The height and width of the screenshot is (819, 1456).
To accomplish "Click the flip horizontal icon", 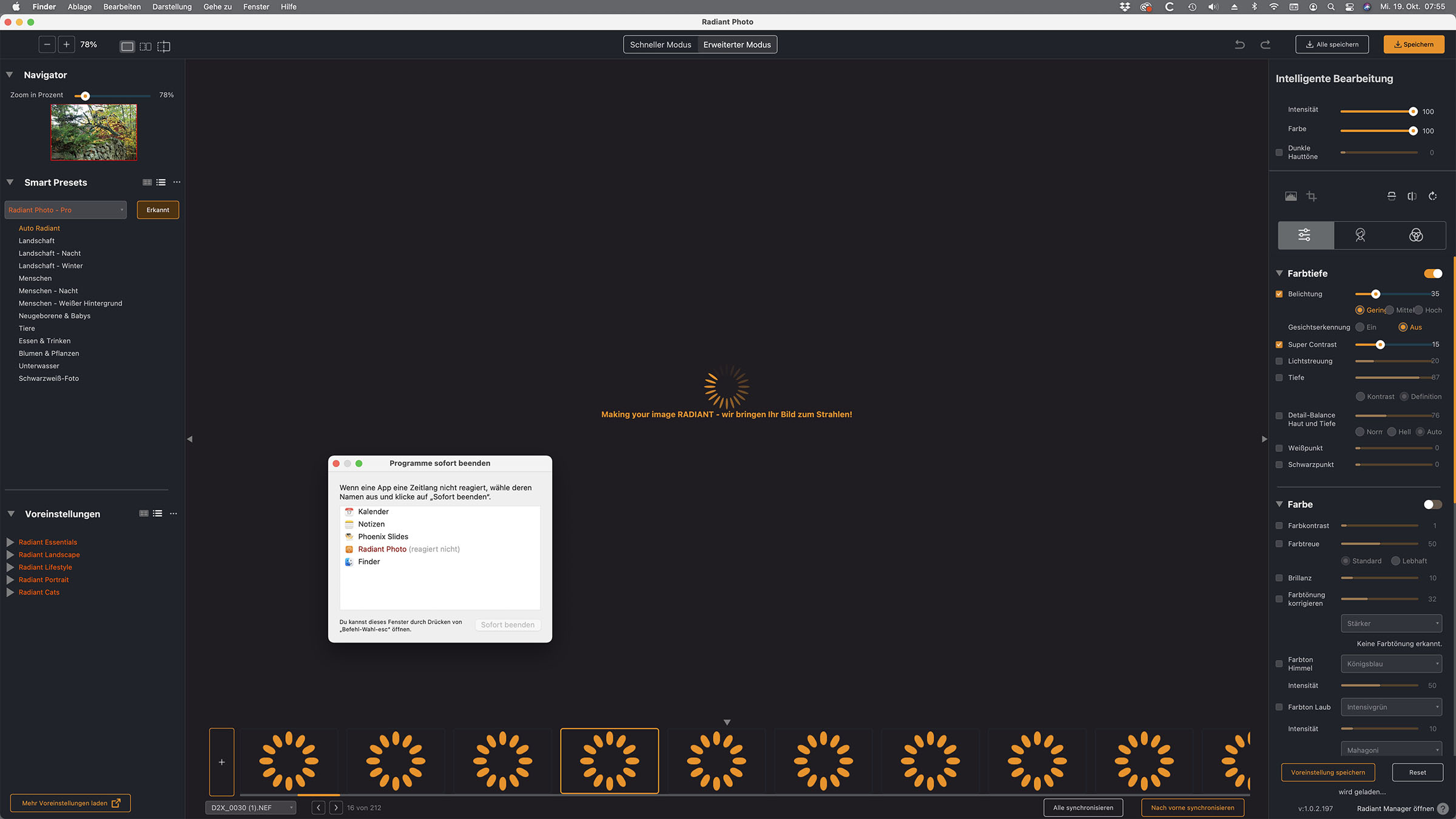I will (1412, 196).
